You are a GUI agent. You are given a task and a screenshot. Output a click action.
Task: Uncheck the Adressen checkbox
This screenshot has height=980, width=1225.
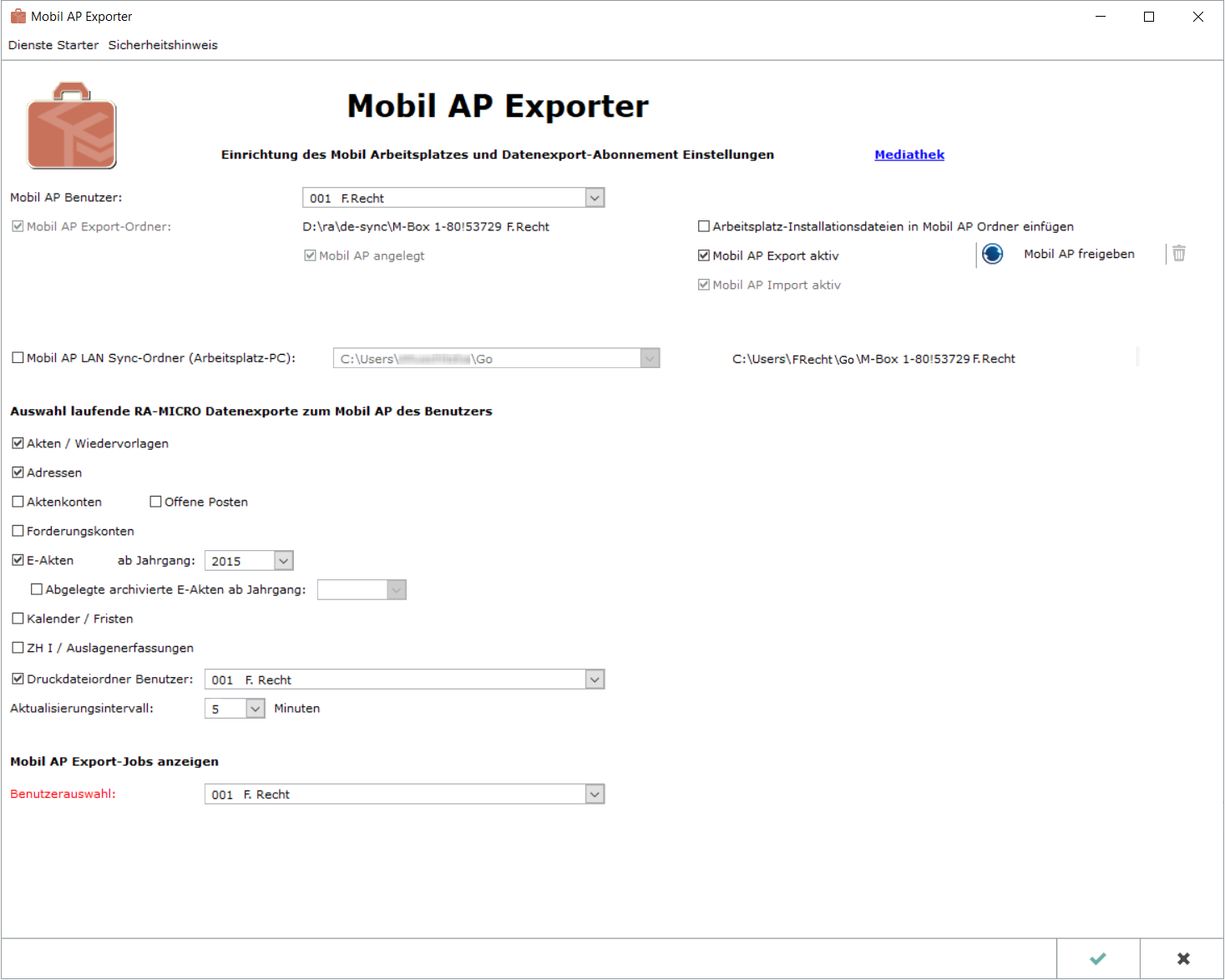[x=18, y=472]
